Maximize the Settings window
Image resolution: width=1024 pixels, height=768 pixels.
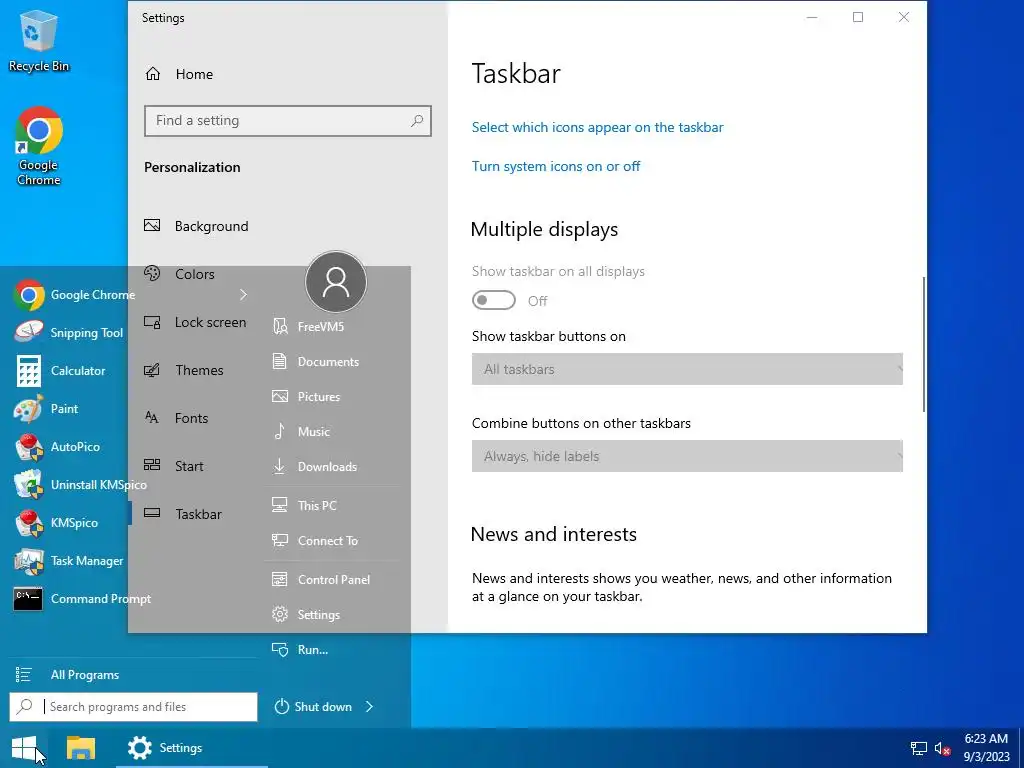[x=858, y=18]
